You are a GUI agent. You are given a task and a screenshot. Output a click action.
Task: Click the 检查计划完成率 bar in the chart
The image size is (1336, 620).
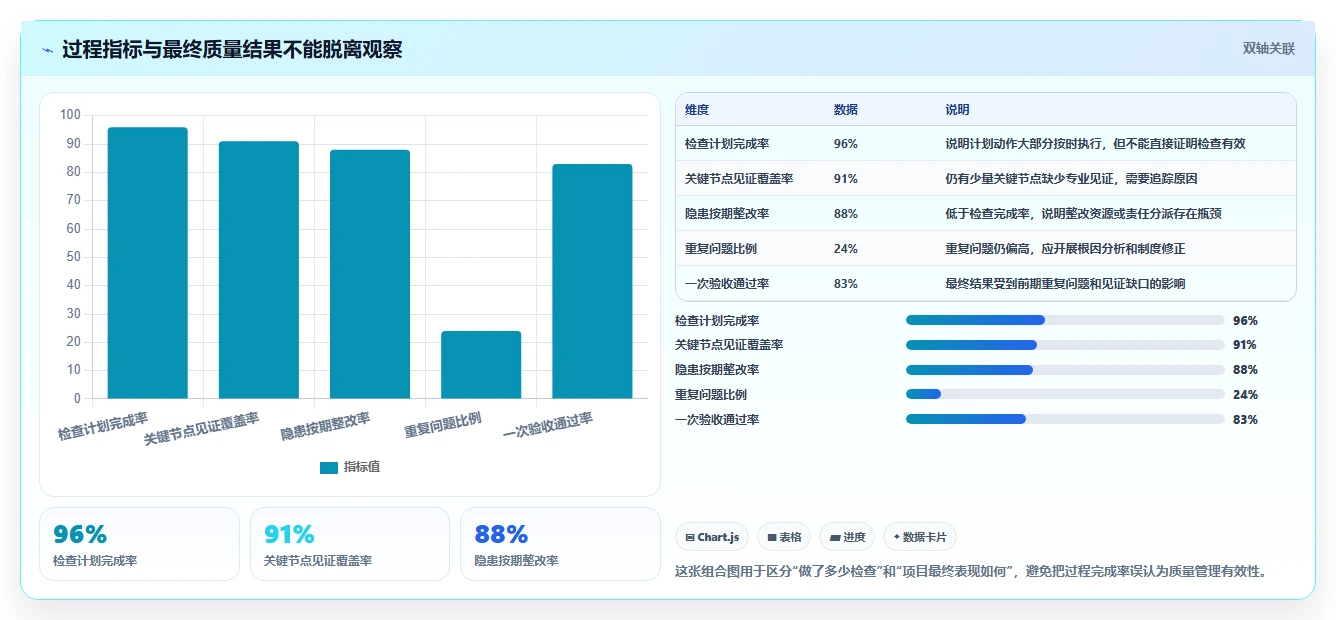(147, 263)
